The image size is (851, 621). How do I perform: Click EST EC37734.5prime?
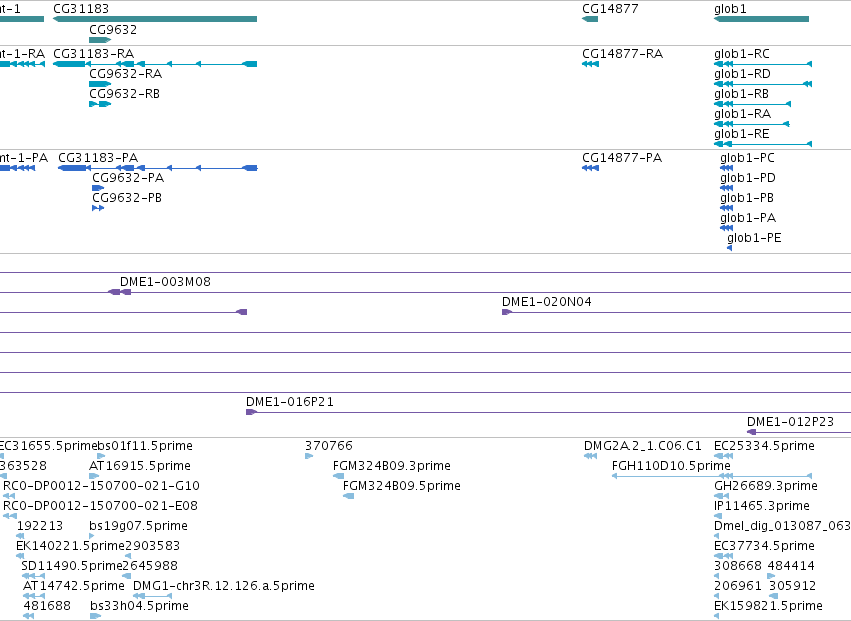point(764,546)
